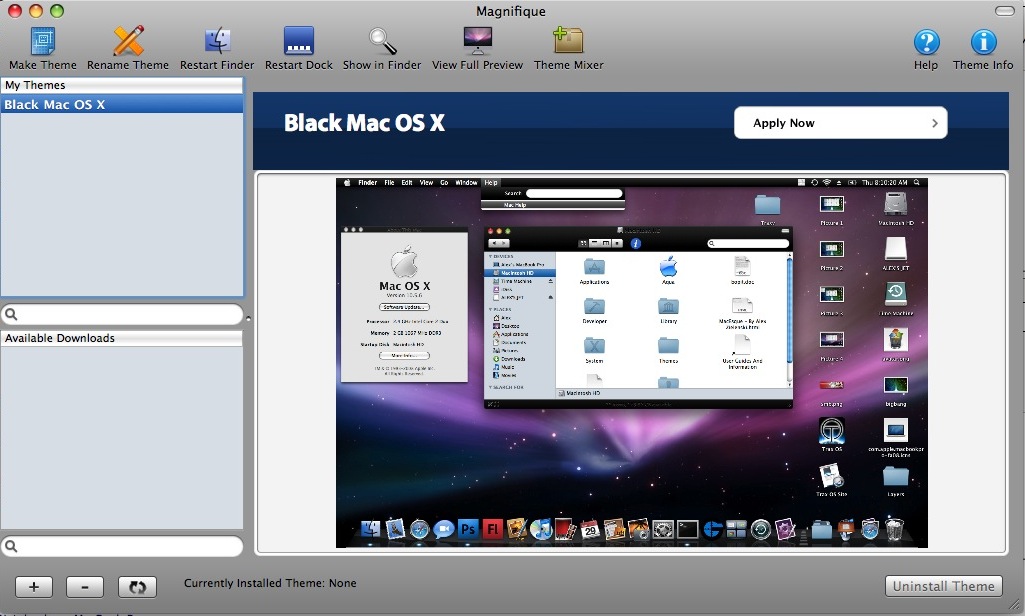Focus the search field under My Themes
This screenshot has width=1025, height=616.
point(122,315)
